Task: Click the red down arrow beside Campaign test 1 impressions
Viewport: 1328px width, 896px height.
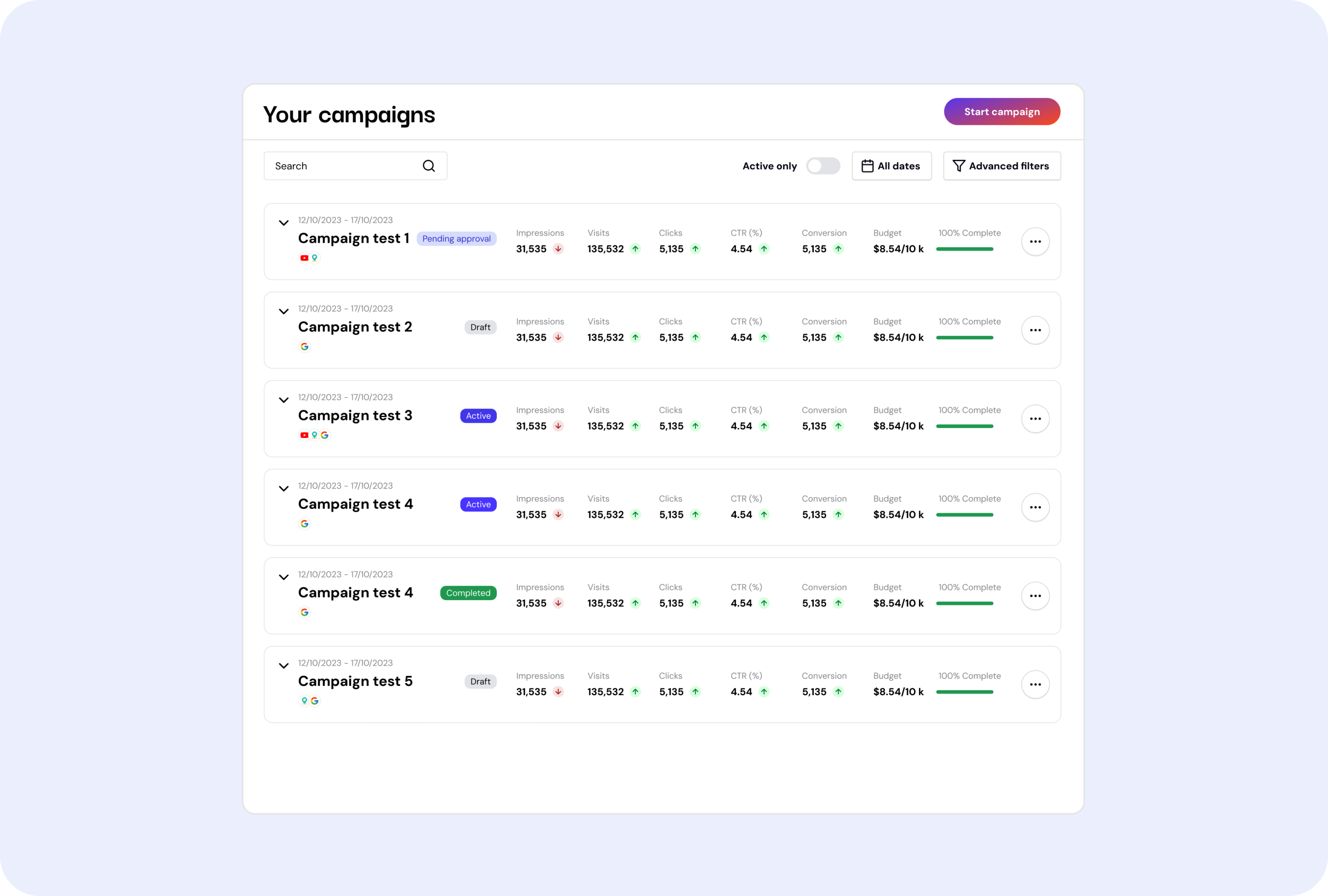Action: [558, 248]
